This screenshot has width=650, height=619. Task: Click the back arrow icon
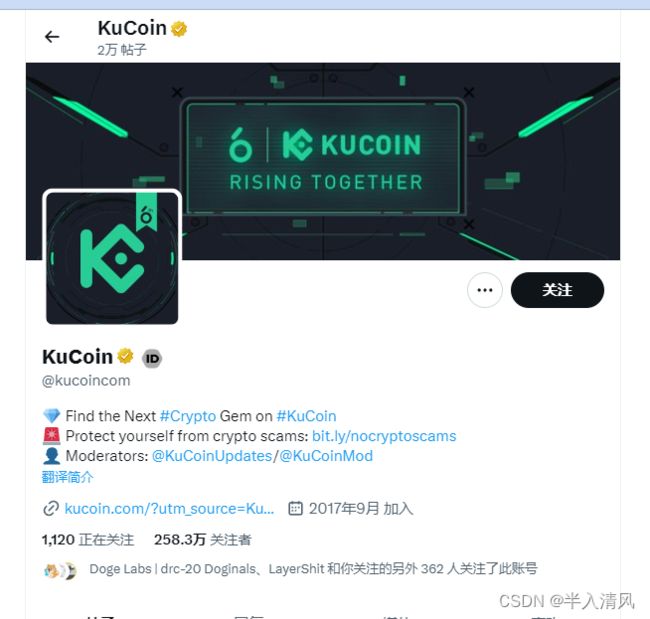(52, 37)
